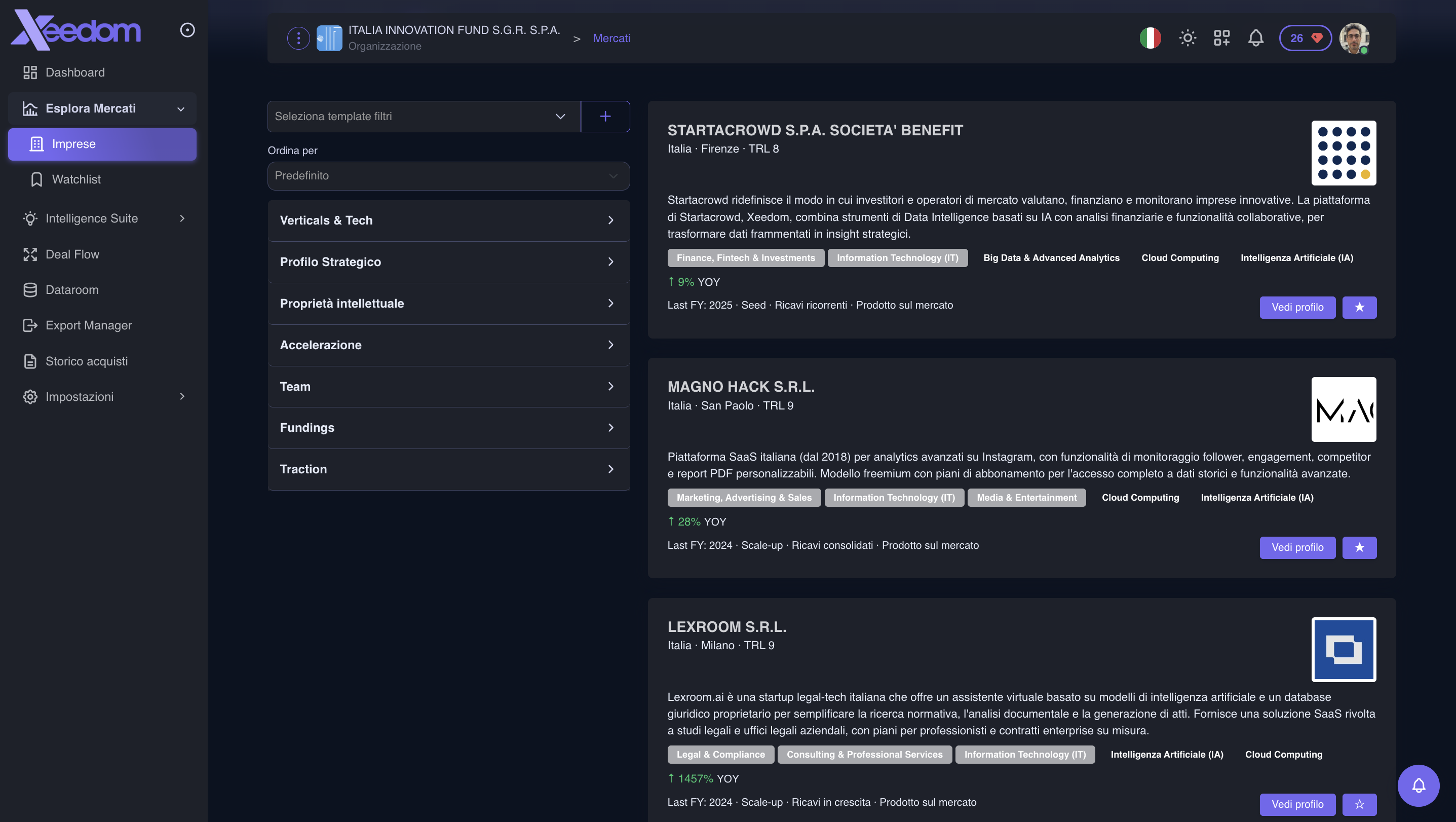Open the Watchlist page

[x=102, y=179]
